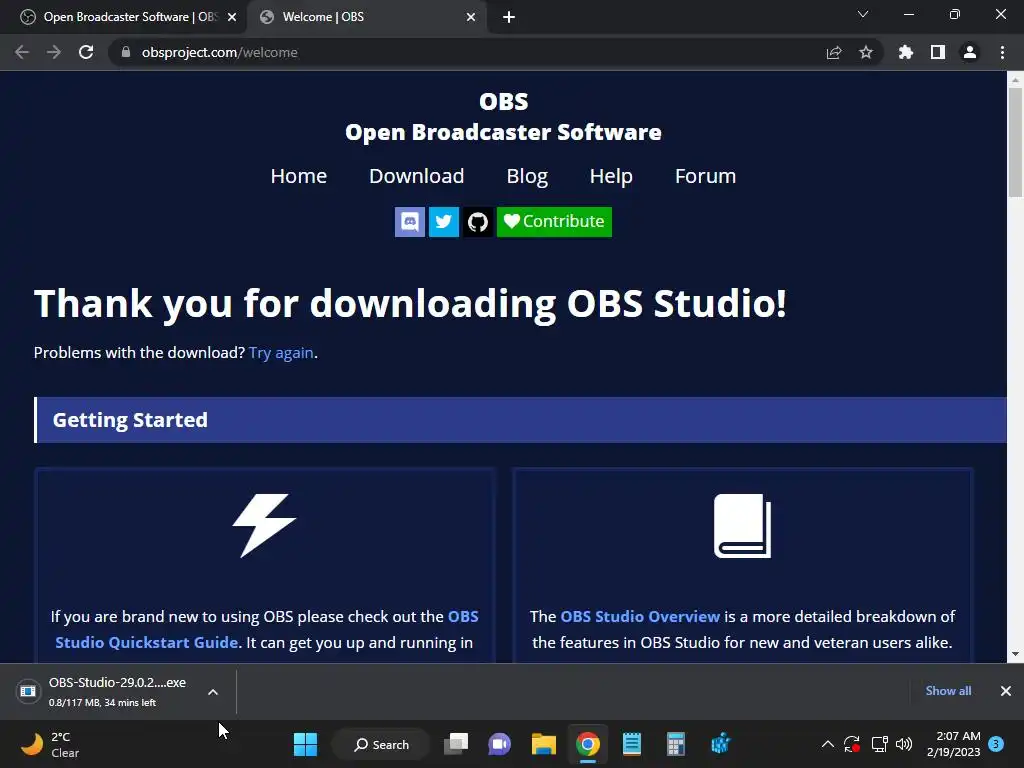Close the Welcome | OBS tab

[x=471, y=17]
